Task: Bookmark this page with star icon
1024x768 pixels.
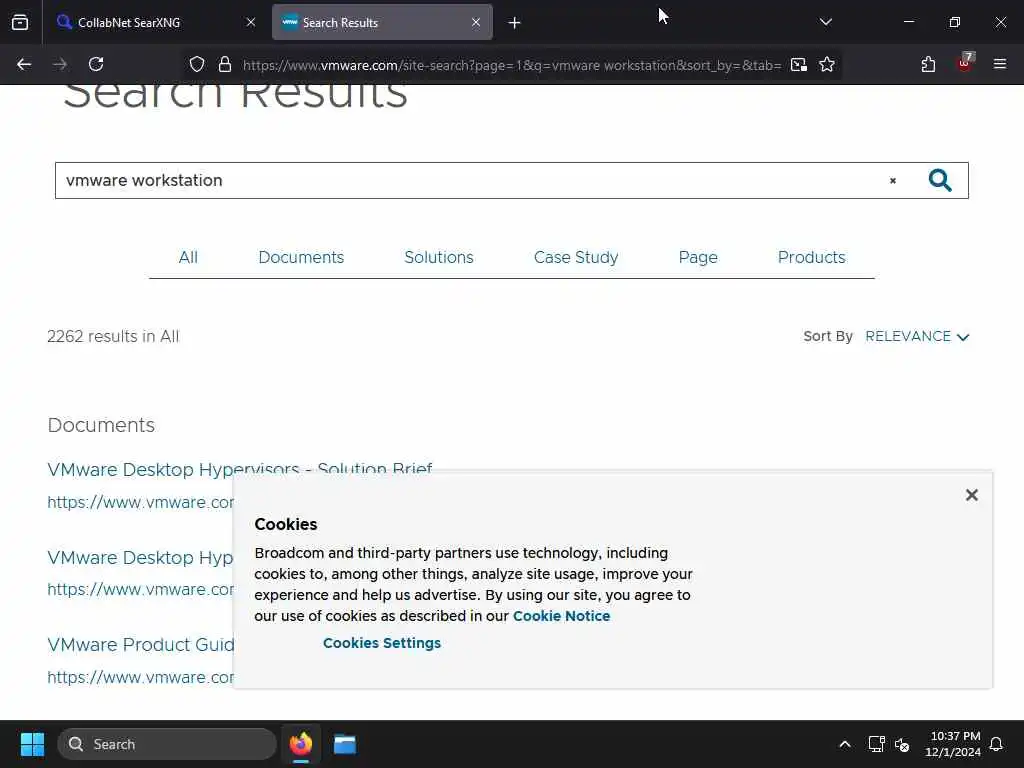Action: (827, 64)
